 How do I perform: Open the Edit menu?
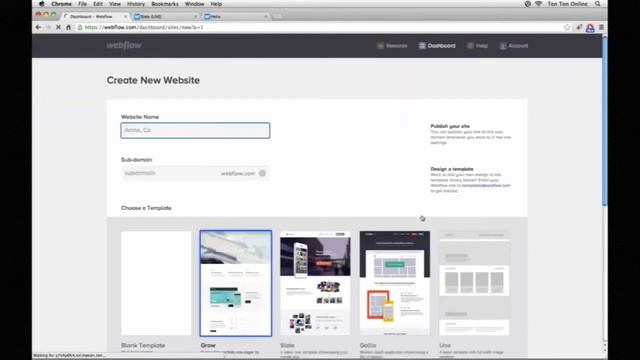(x=98, y=4)
